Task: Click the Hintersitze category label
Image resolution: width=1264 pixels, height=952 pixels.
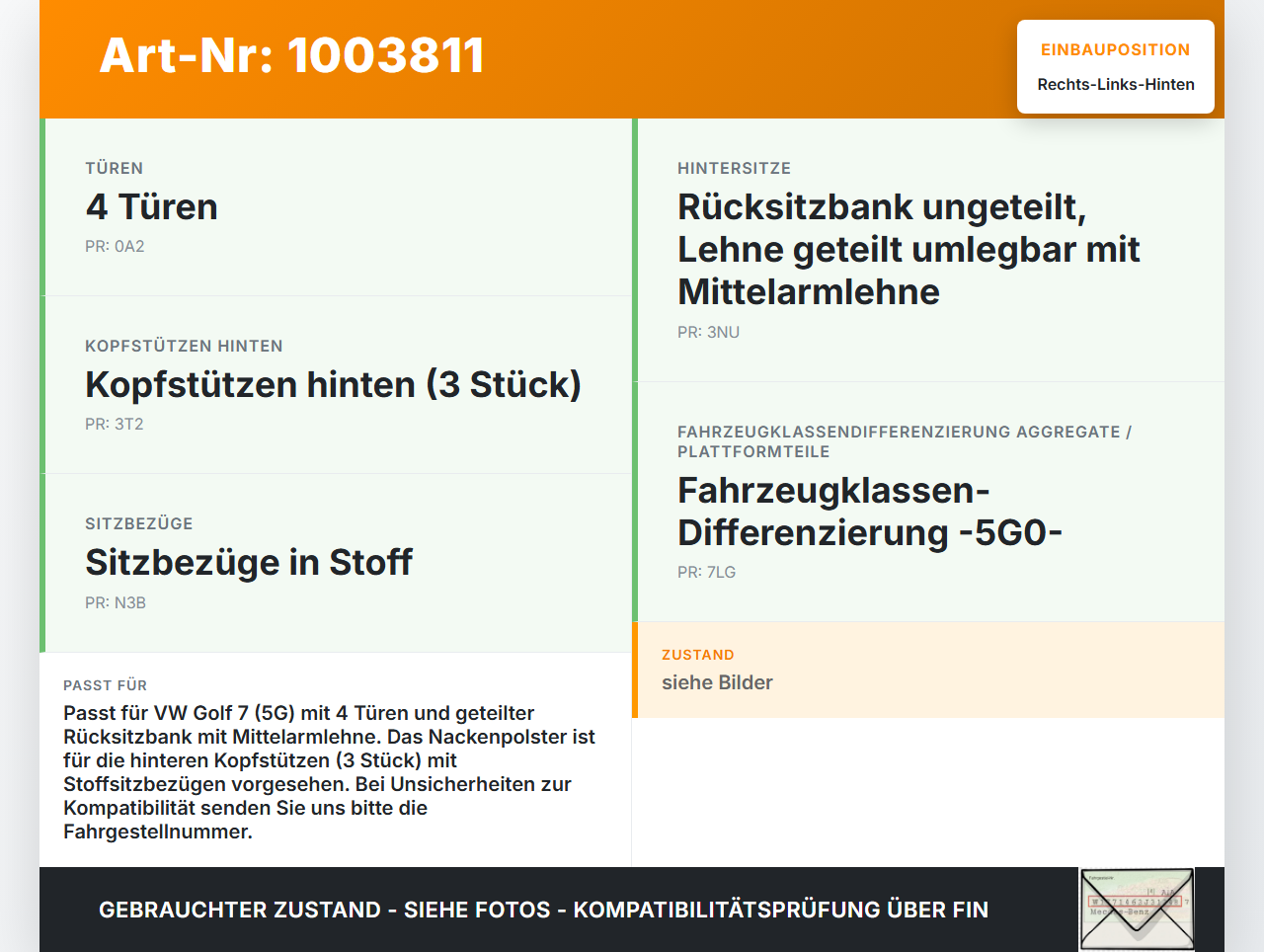Action: pos(734,169)
